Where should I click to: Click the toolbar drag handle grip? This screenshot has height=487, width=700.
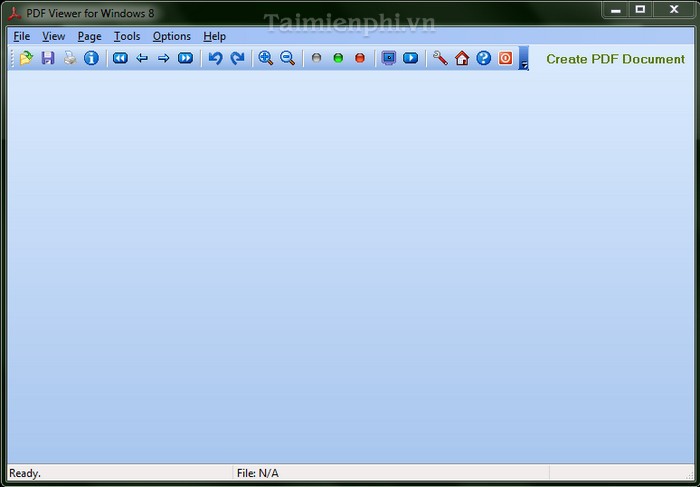[x=12, y=58]
